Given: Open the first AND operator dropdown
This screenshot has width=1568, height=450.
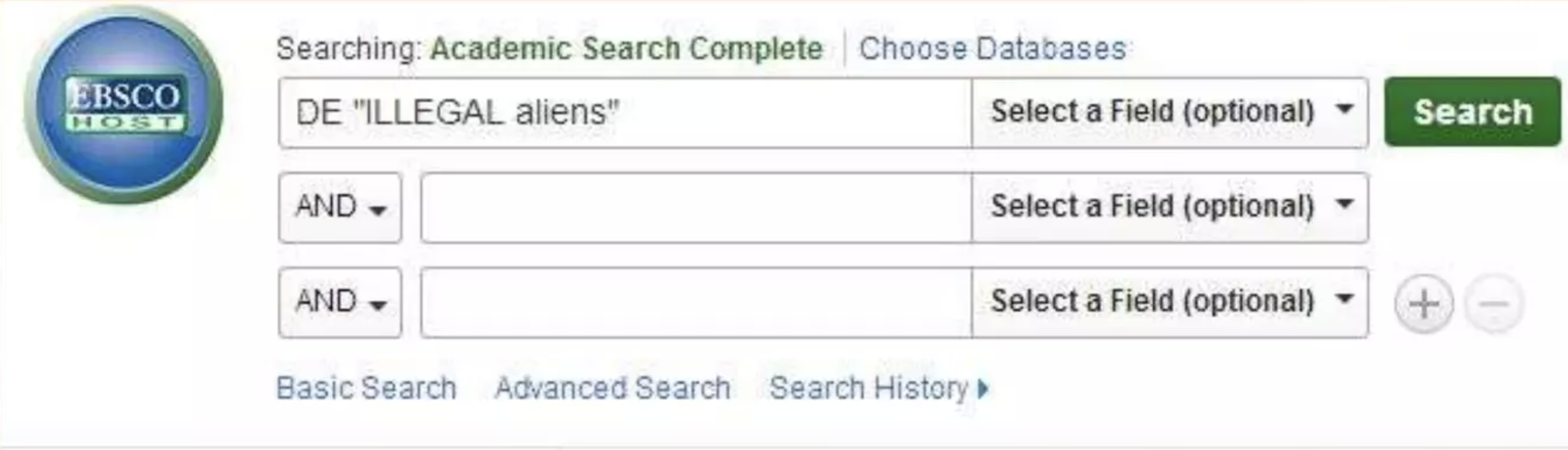Looking at the screenshot, I should 340,207.
